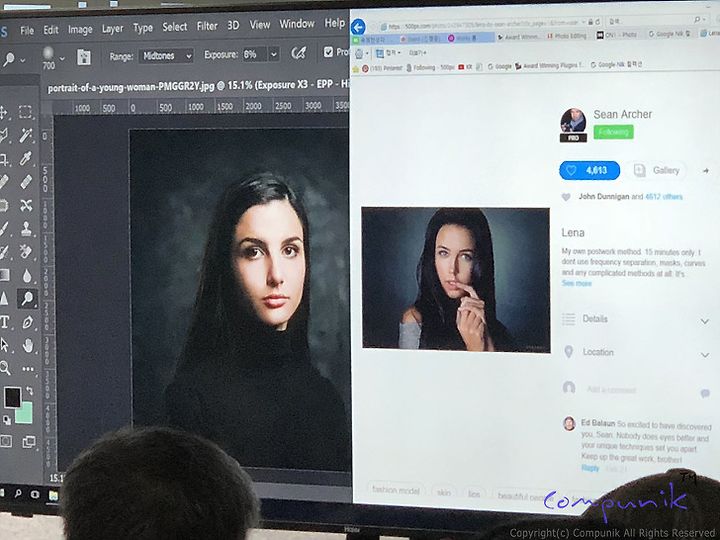
Task: Open the Filter menu
Action: pos(207,26)
